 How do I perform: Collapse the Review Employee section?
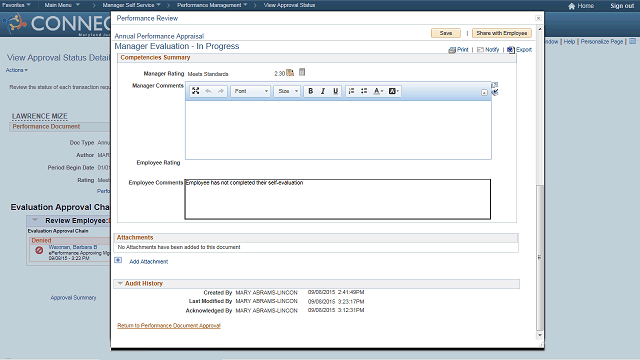click(x=35, y=220)
